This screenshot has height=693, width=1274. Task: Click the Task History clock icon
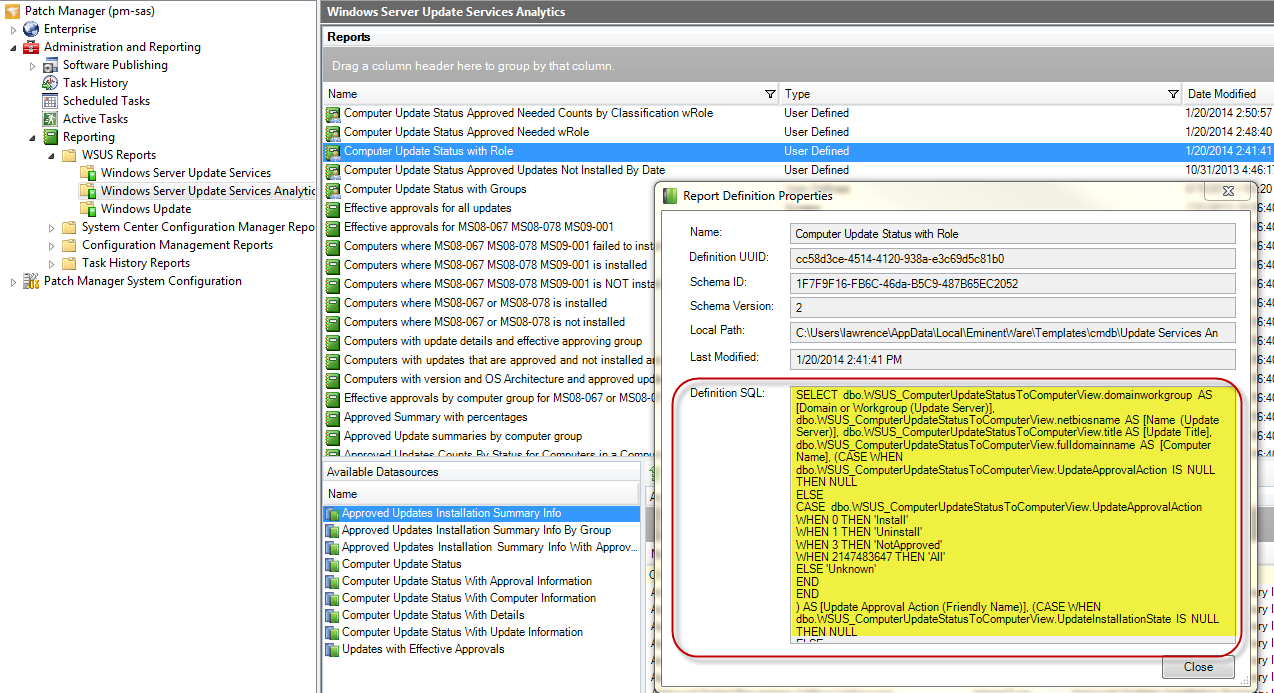[50, 83]
